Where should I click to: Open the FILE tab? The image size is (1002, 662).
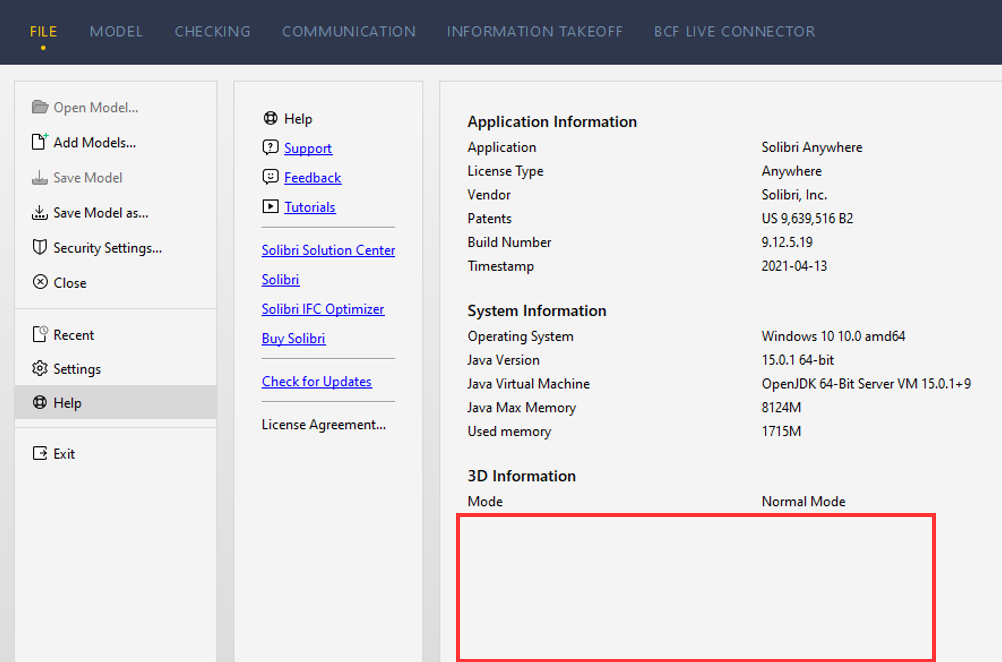tap(43, 31)
